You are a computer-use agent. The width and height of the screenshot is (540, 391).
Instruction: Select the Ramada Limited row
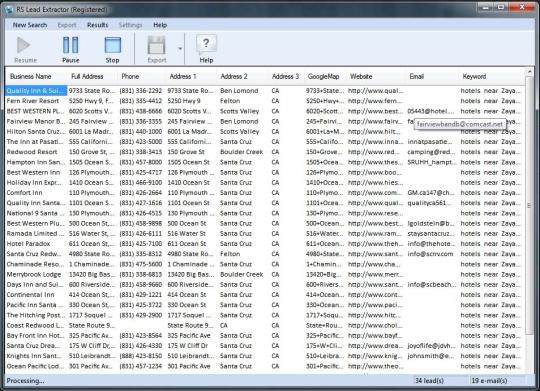(x=265, y=234)
